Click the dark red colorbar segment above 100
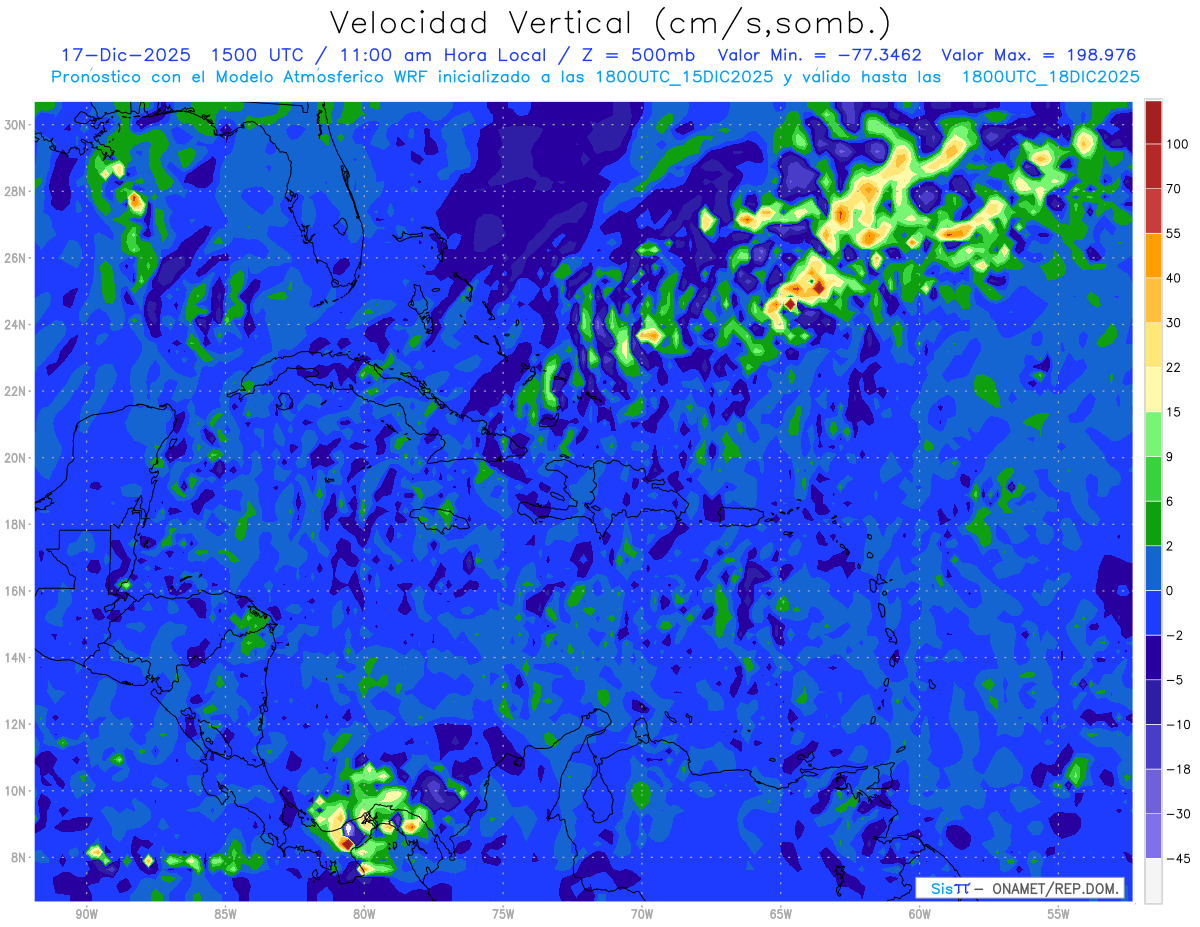The width and height of the screenshot is (1200, 927). (1153, 122)
